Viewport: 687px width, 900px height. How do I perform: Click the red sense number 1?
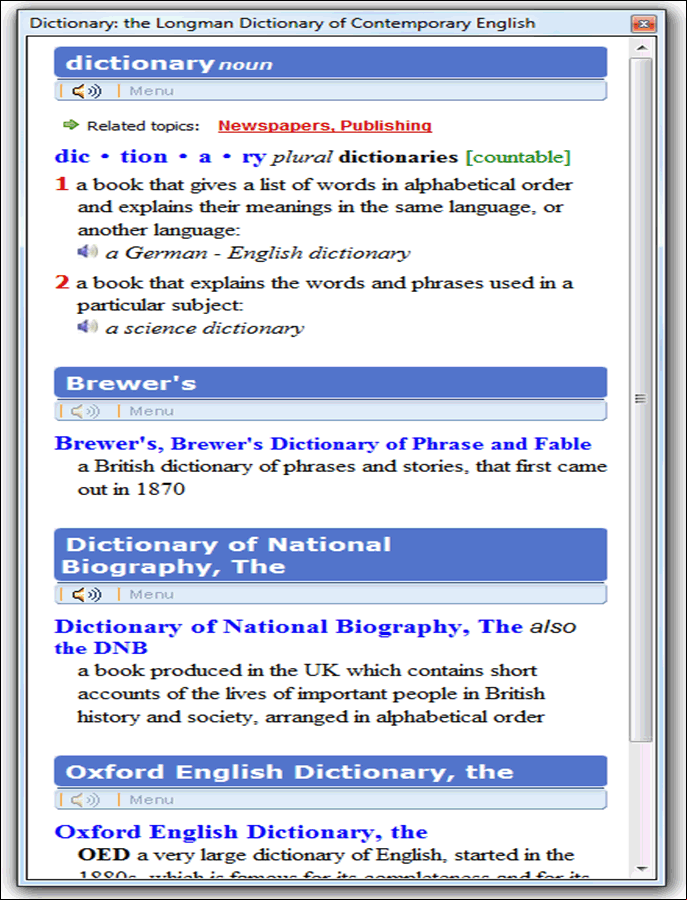coord(62,184)
